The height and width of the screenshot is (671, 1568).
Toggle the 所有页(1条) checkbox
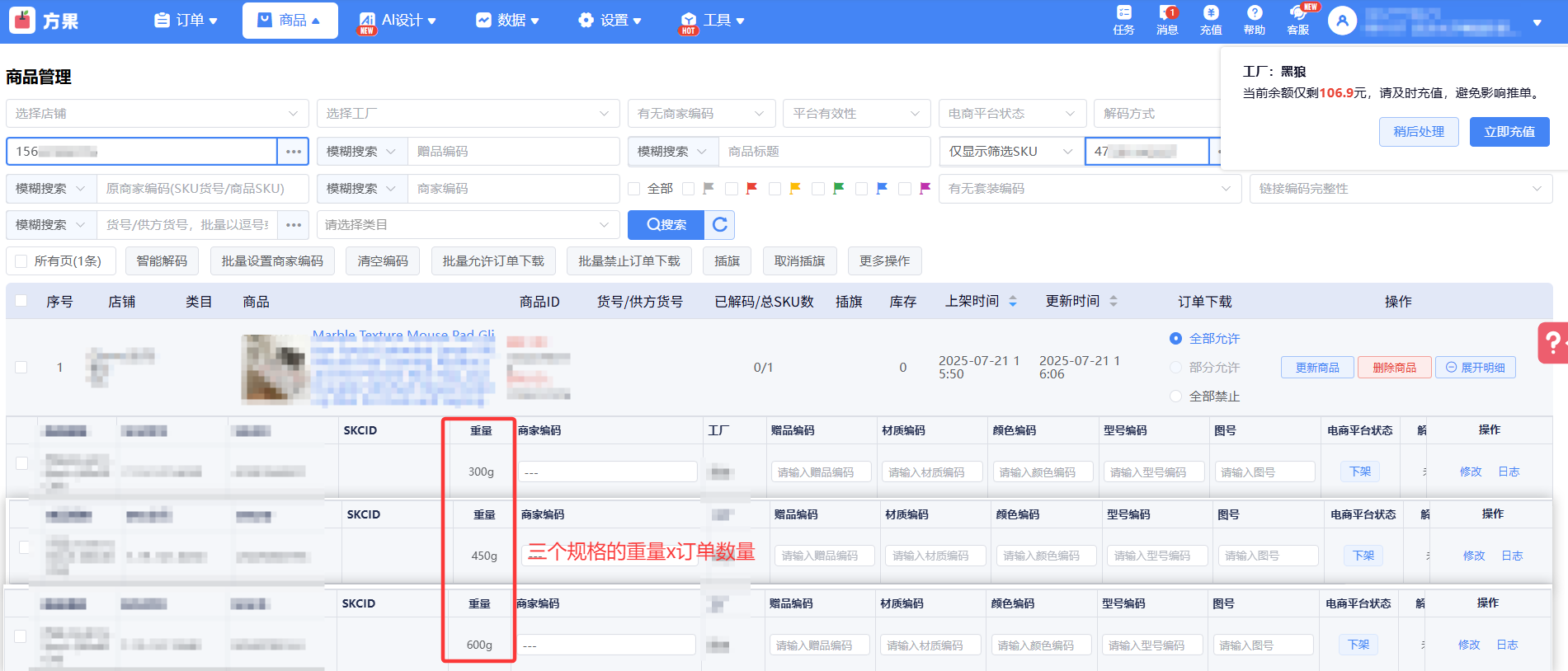click(x=21, y=261)
